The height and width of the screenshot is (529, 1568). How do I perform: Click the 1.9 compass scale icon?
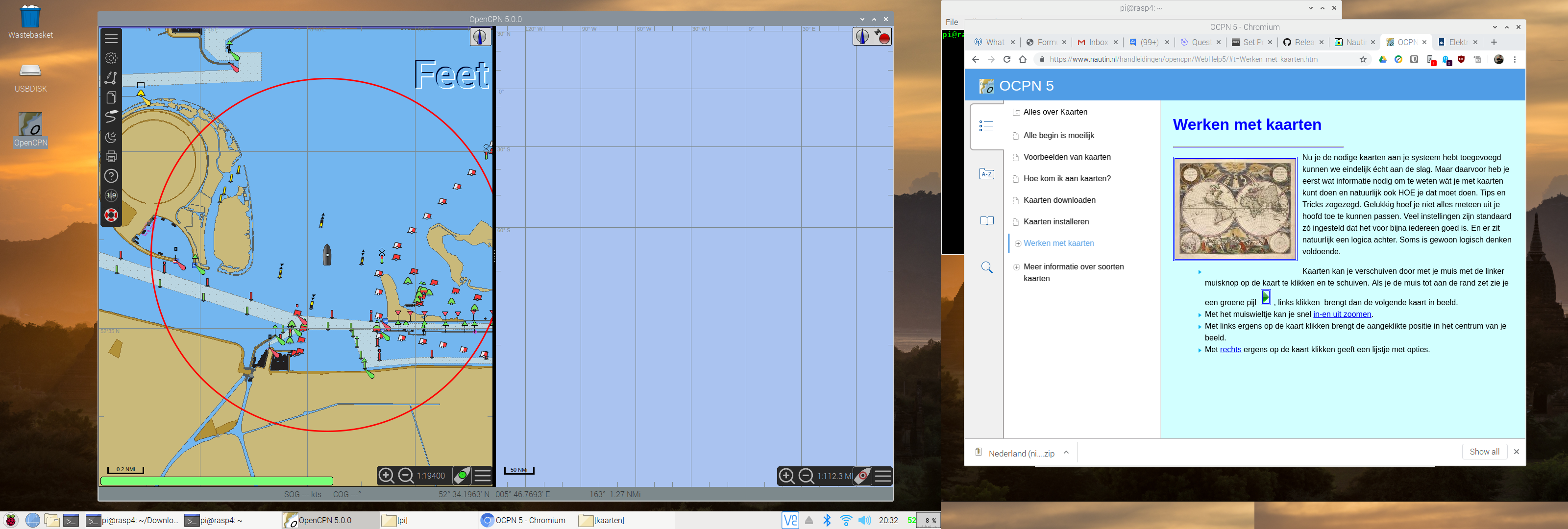click(111, 195)
